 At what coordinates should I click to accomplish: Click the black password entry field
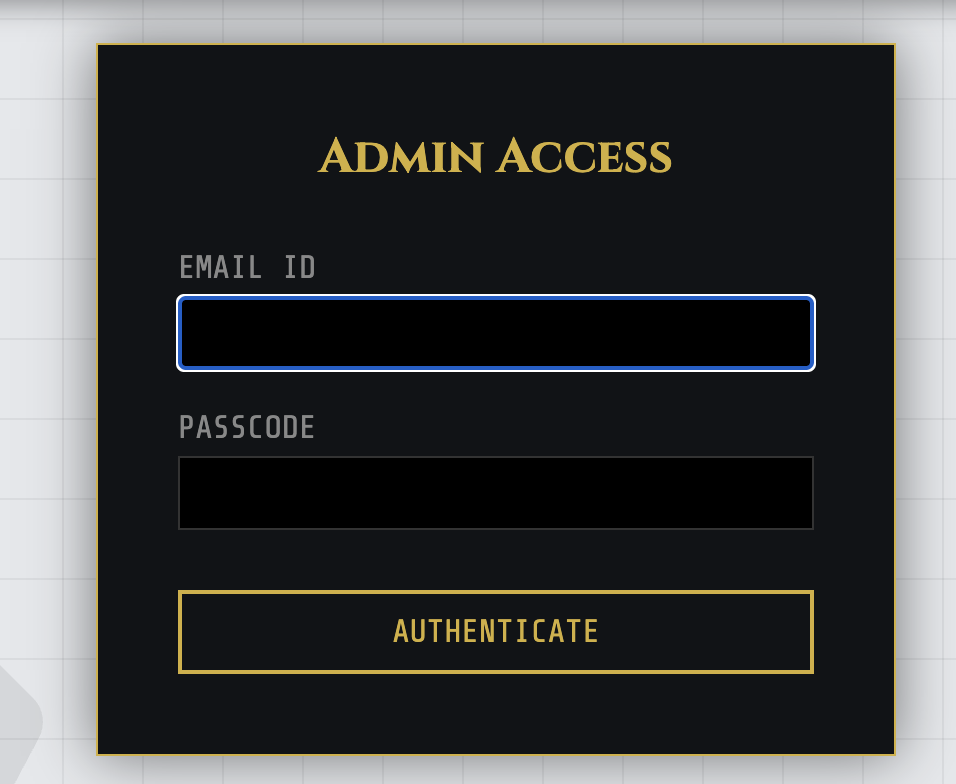495,493
